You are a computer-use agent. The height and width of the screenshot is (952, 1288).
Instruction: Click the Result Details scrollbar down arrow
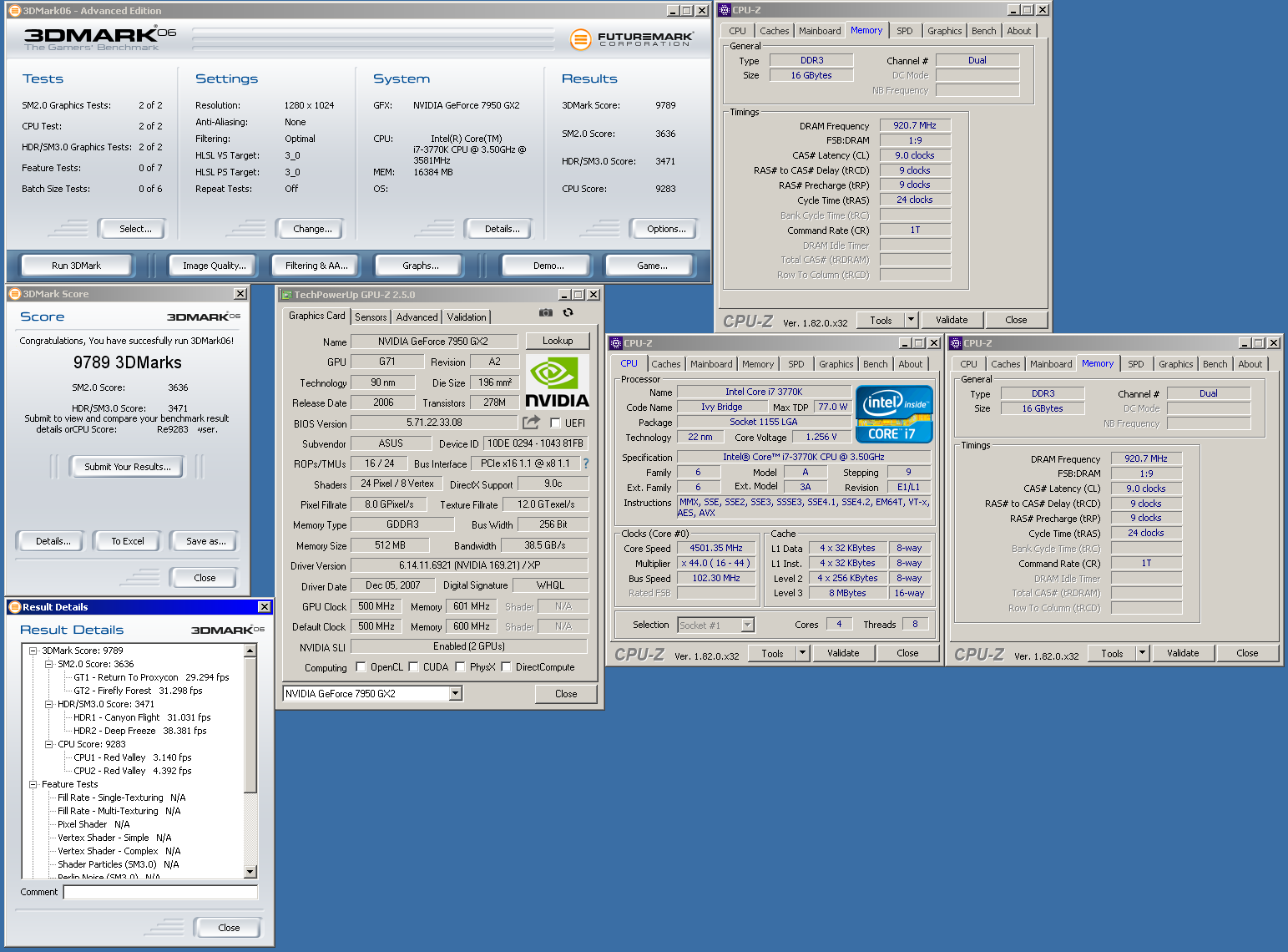click(250, 872)
